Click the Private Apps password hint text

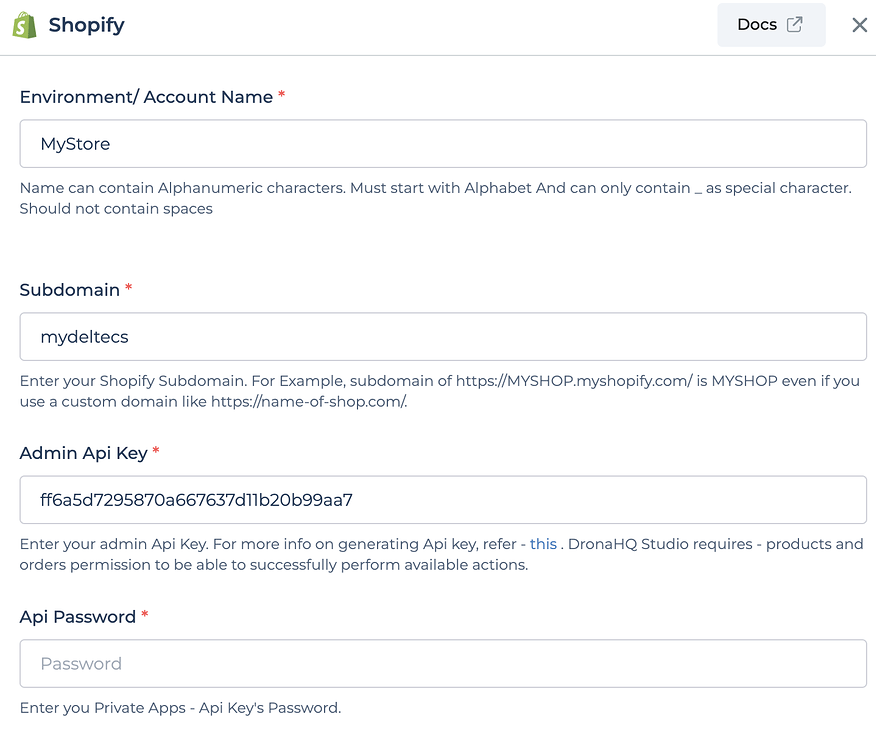coord(180,708)
